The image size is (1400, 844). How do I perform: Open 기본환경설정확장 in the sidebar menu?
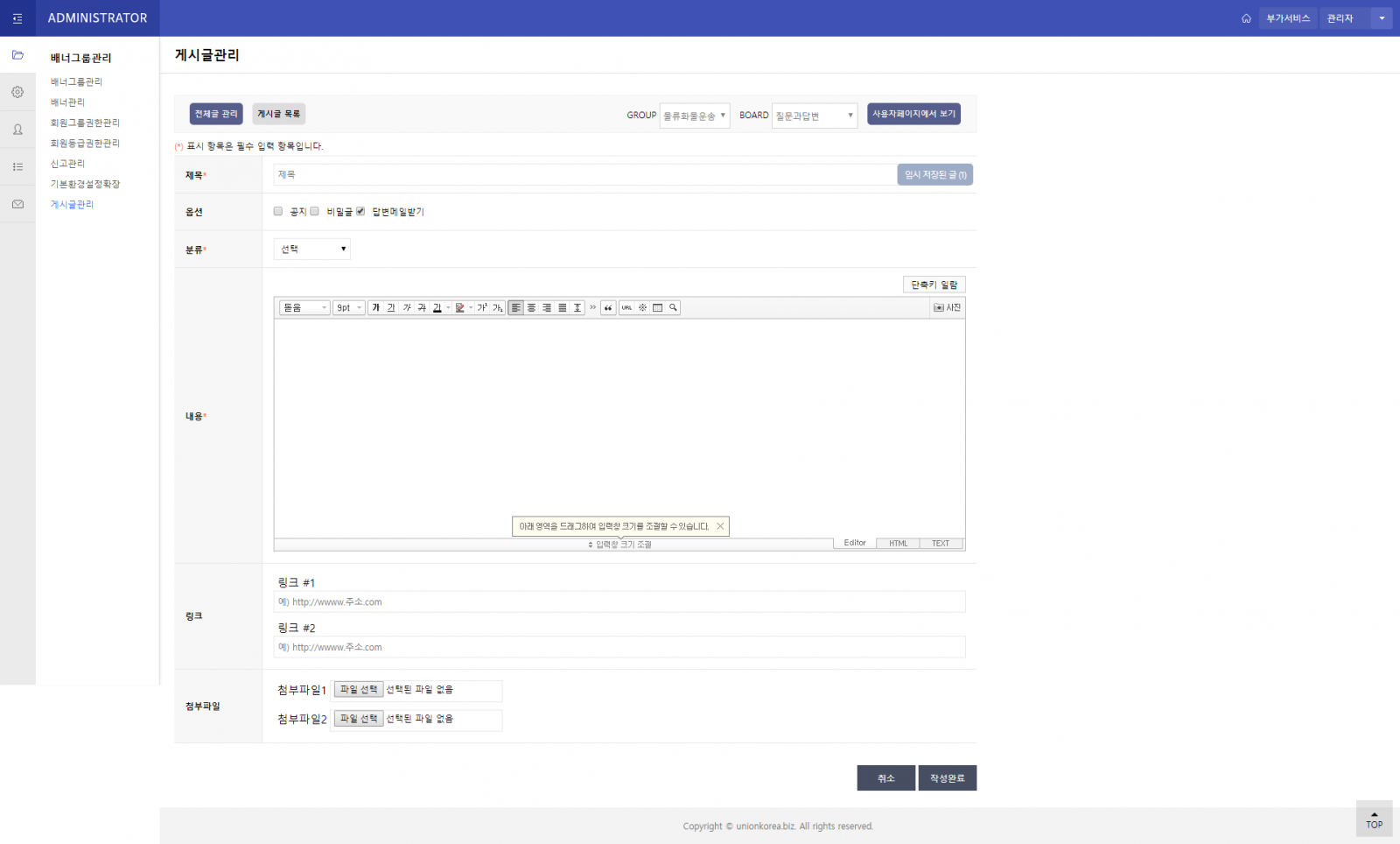[x=85, y=184]
